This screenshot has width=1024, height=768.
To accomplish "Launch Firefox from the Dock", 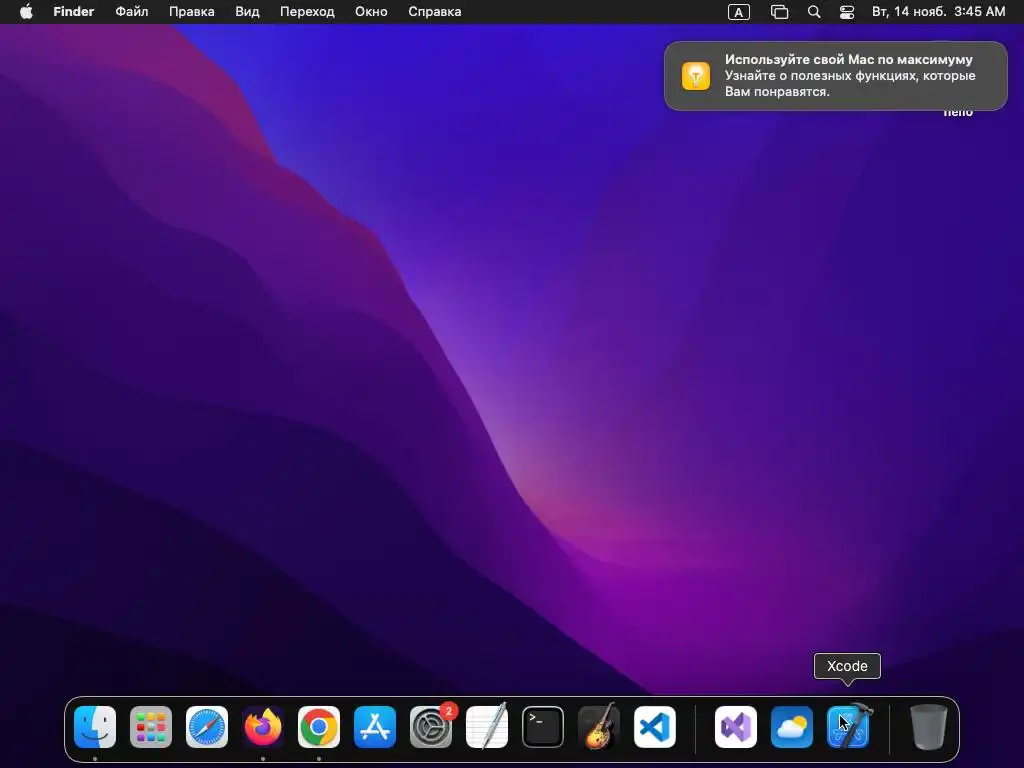I will 263,727.
